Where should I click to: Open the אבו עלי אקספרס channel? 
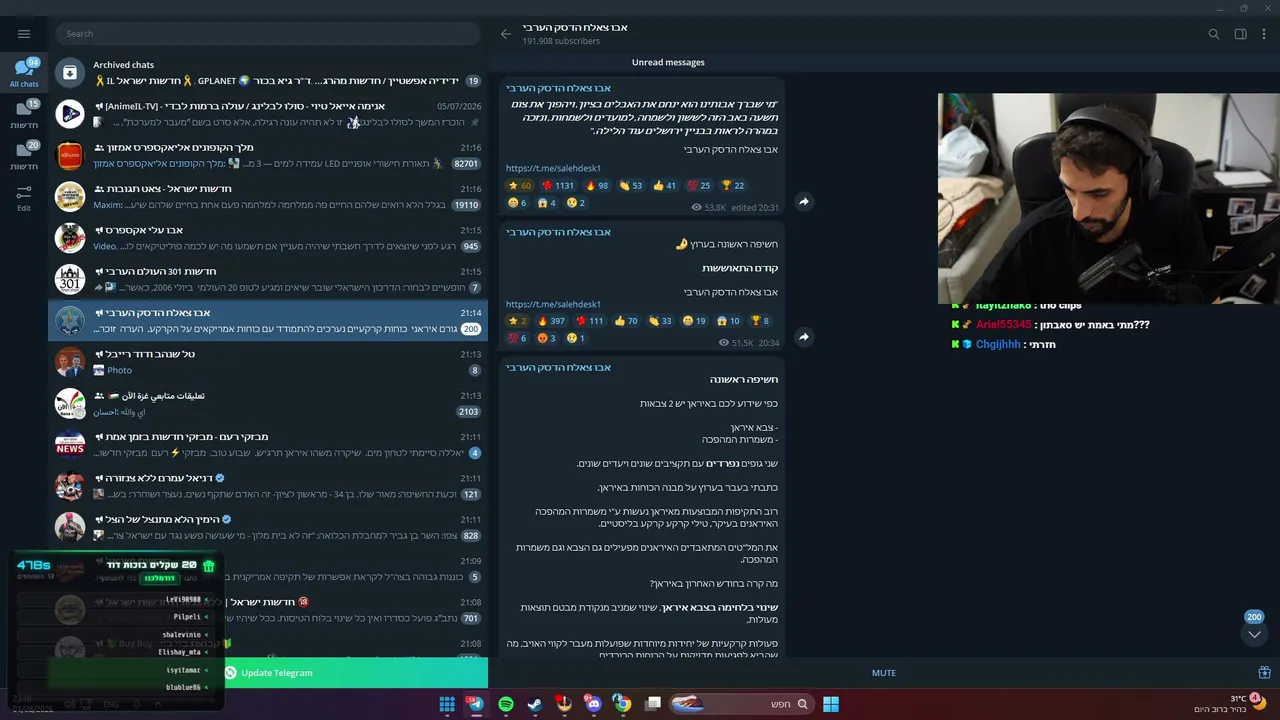pos(268,238)
